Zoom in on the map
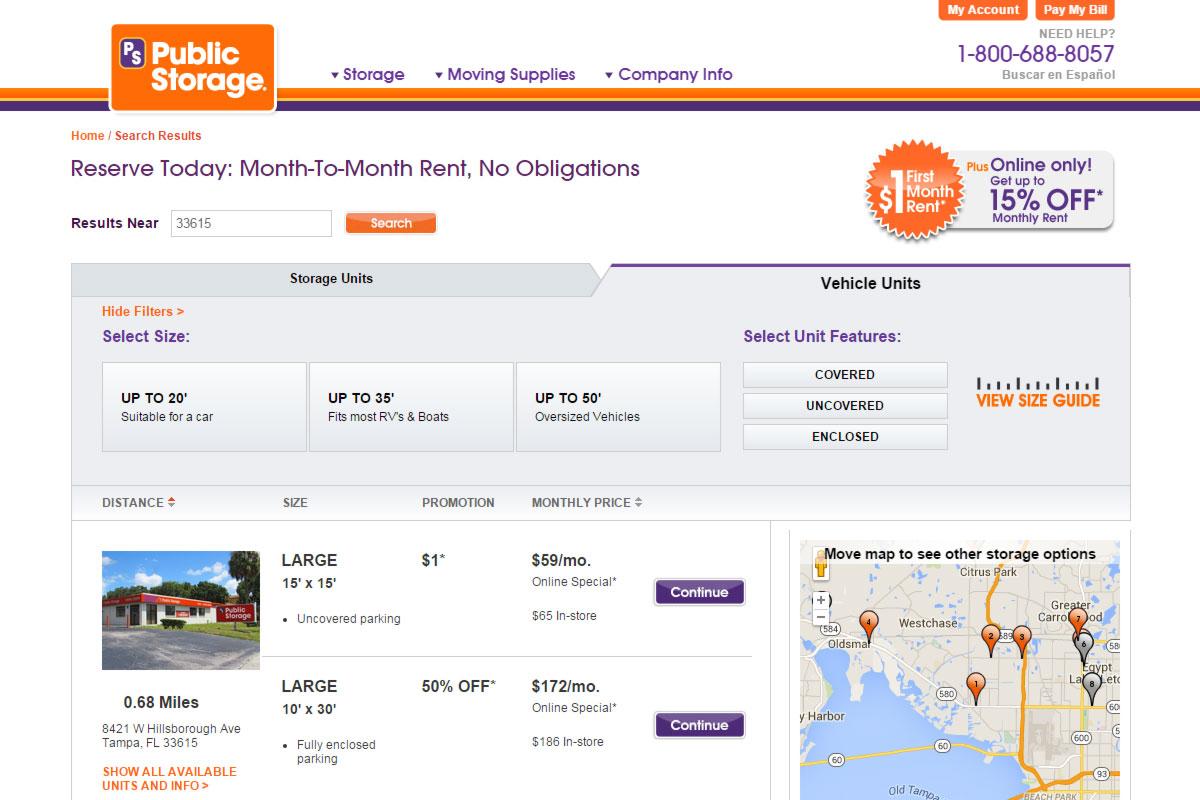The height and width of the screenshot is (800, 1200). (821, 600)
